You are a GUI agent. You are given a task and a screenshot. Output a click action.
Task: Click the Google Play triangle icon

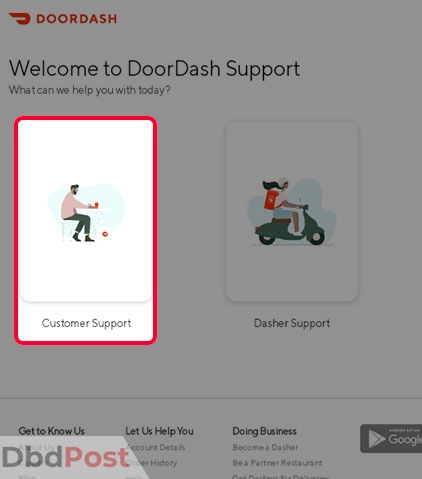(377, 439)
